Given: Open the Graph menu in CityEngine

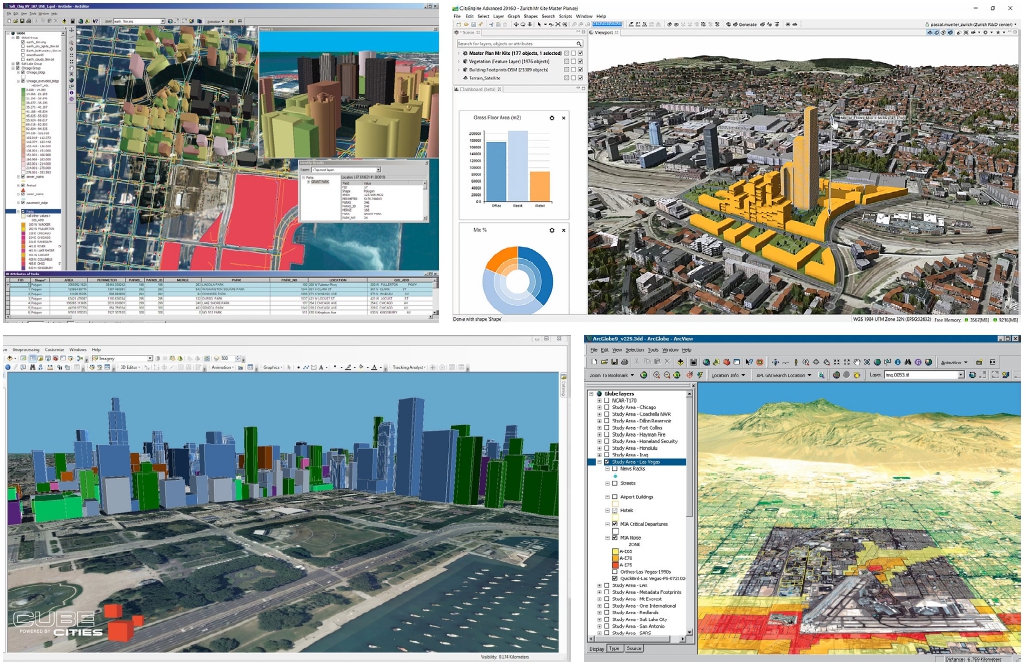Looking at the screenshot, I should (514, 16).
